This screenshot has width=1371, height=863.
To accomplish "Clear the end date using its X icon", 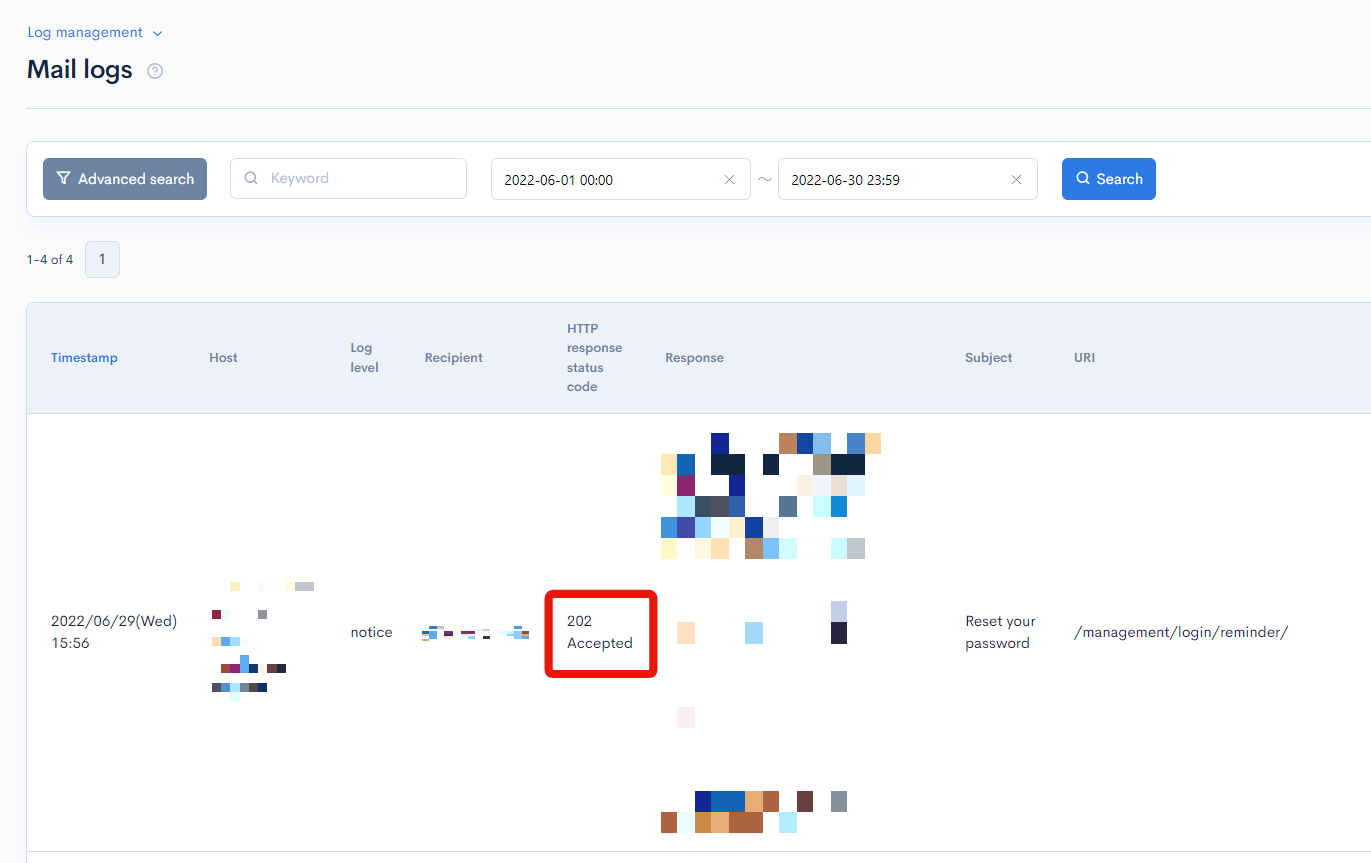I will tap(1016, 179).
